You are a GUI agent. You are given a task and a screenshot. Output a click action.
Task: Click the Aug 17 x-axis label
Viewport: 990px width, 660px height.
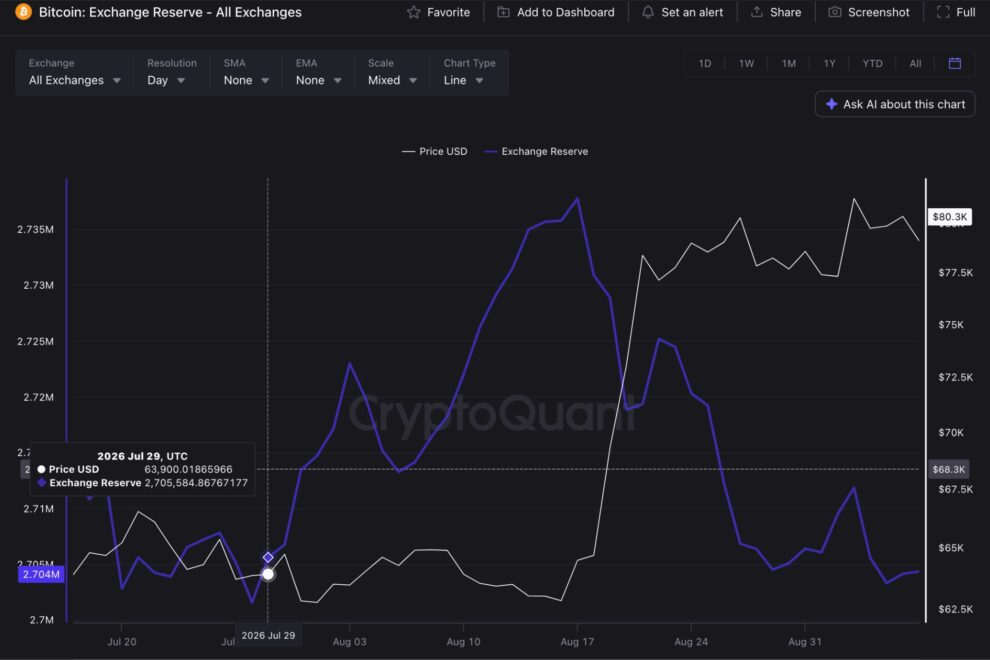(577, 642)
